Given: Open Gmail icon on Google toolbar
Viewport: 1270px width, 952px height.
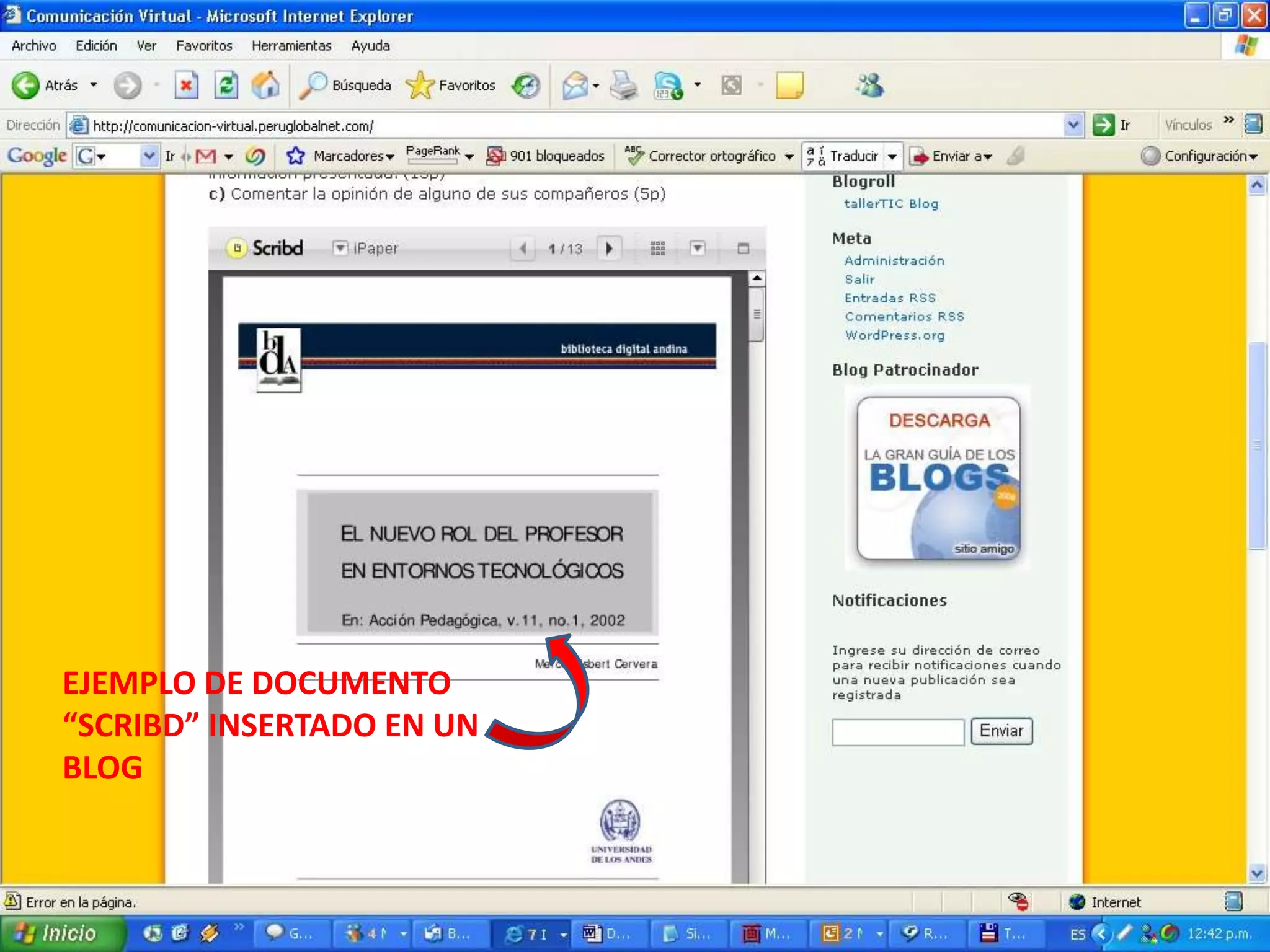Looking at the screenshot, I should [x=206, y=156].
